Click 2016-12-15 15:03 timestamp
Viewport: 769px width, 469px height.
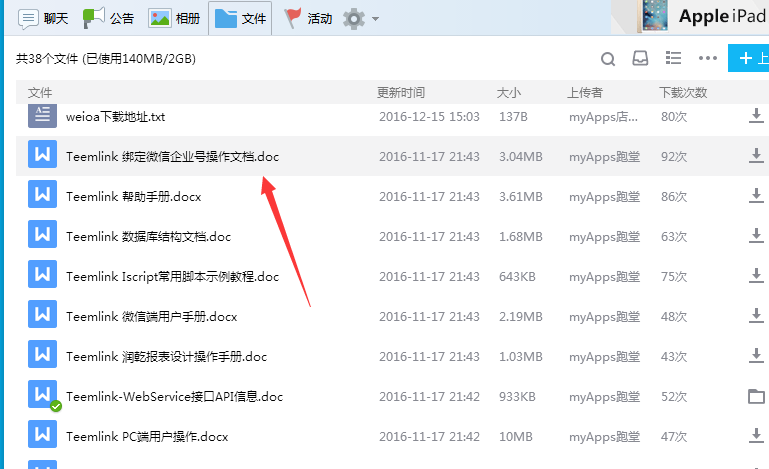[429, 117]
